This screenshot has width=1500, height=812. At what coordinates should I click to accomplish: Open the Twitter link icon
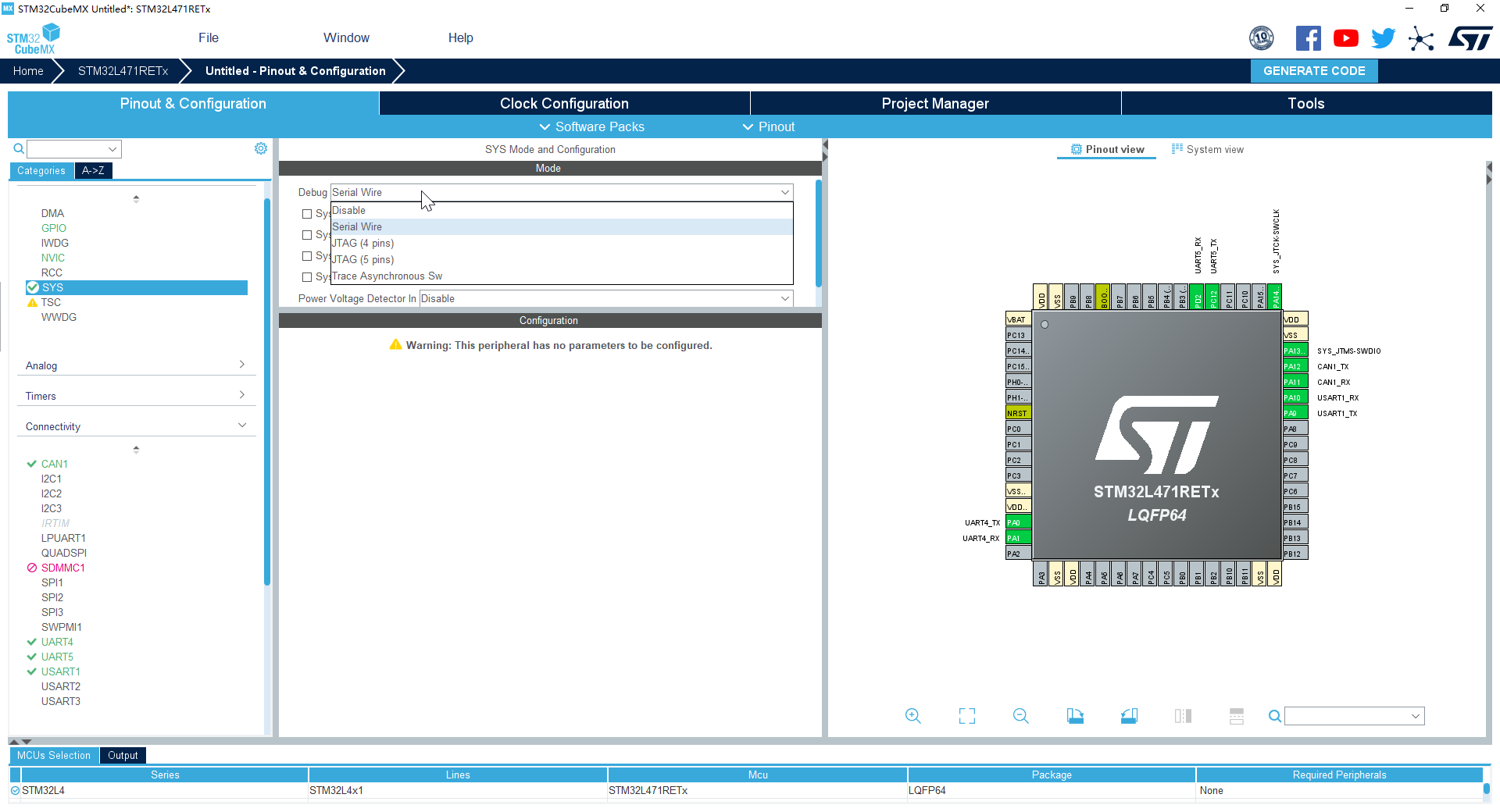coord(1384,38)
